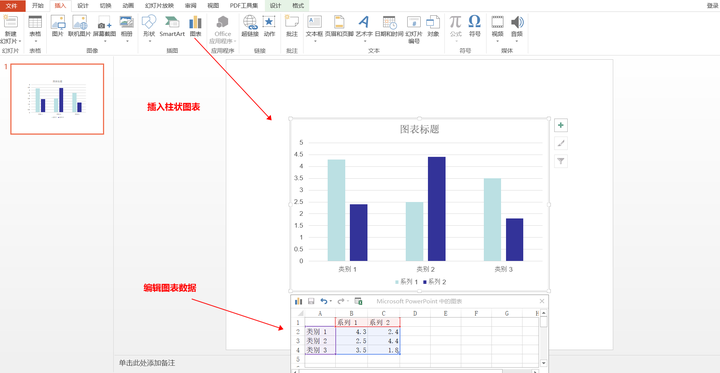The width and height of the screenshot is (720, 373).
Task: Insert WordArt (艺术字)
Action: 364,27
